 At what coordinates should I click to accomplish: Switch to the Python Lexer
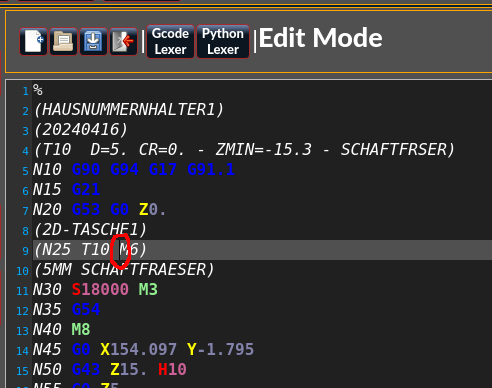pyautogui.click(x=223, y=42)
